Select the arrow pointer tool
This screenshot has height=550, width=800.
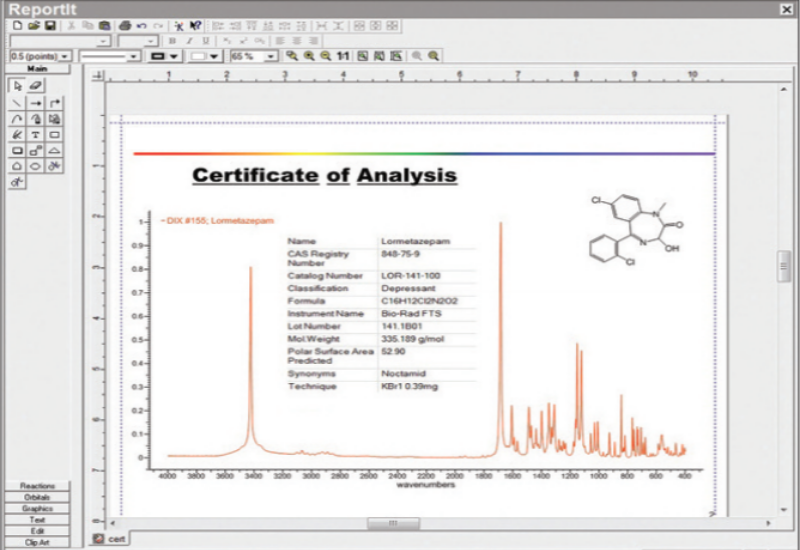17,87
